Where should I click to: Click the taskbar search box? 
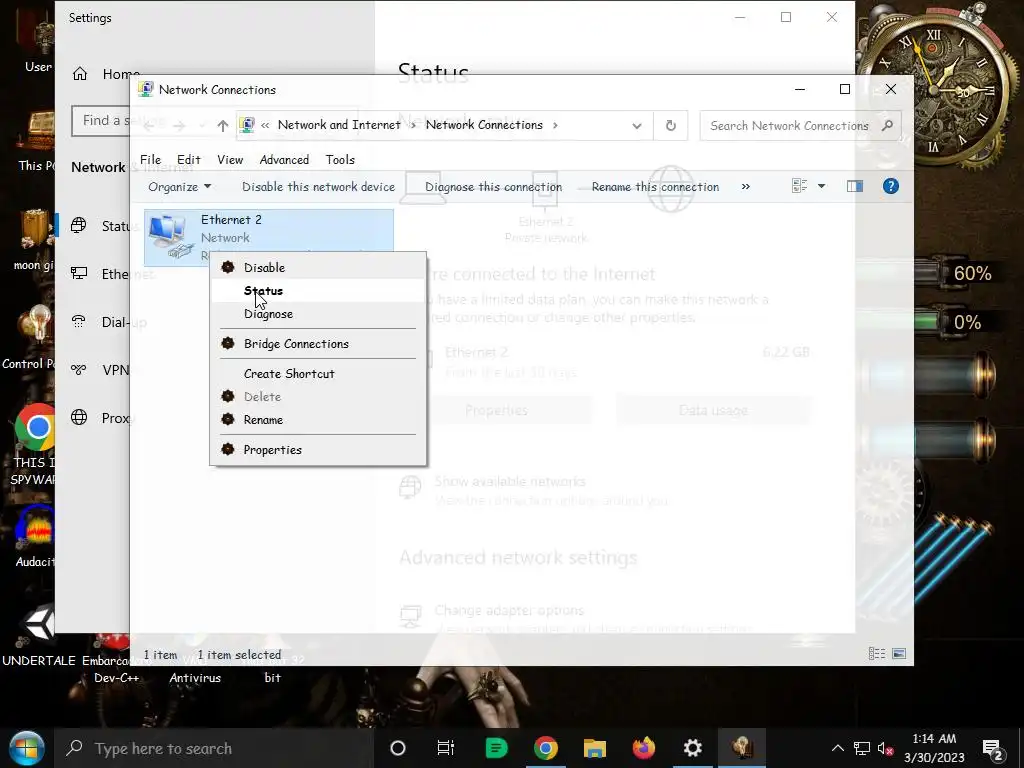coord(214,748)
